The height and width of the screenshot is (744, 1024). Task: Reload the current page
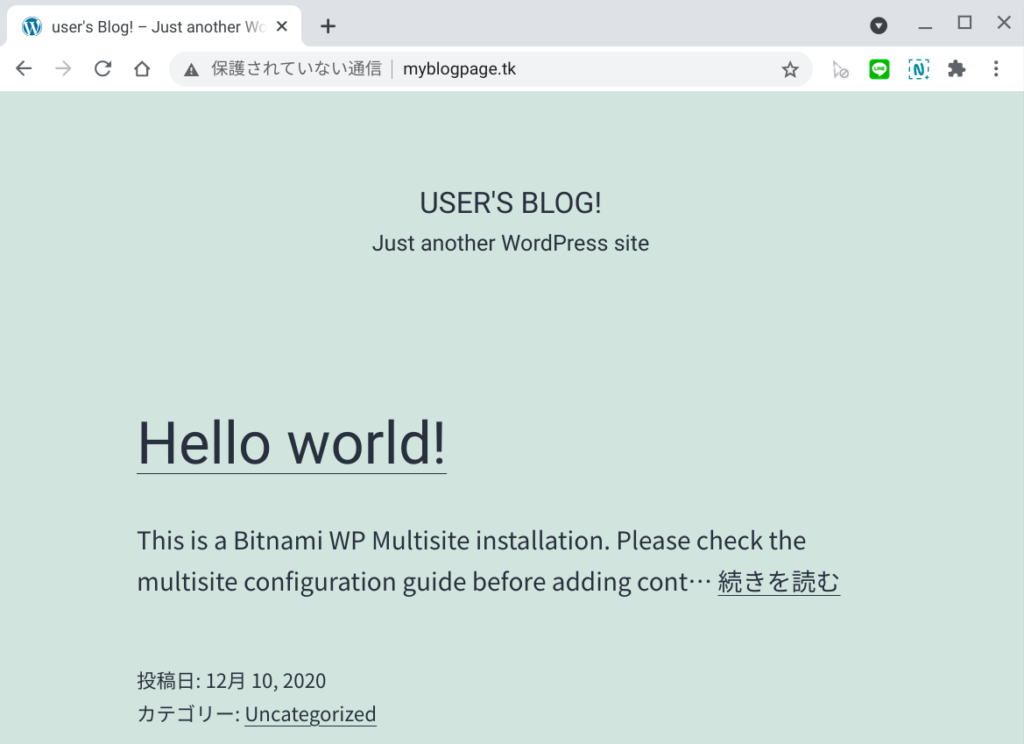(103, 69)
